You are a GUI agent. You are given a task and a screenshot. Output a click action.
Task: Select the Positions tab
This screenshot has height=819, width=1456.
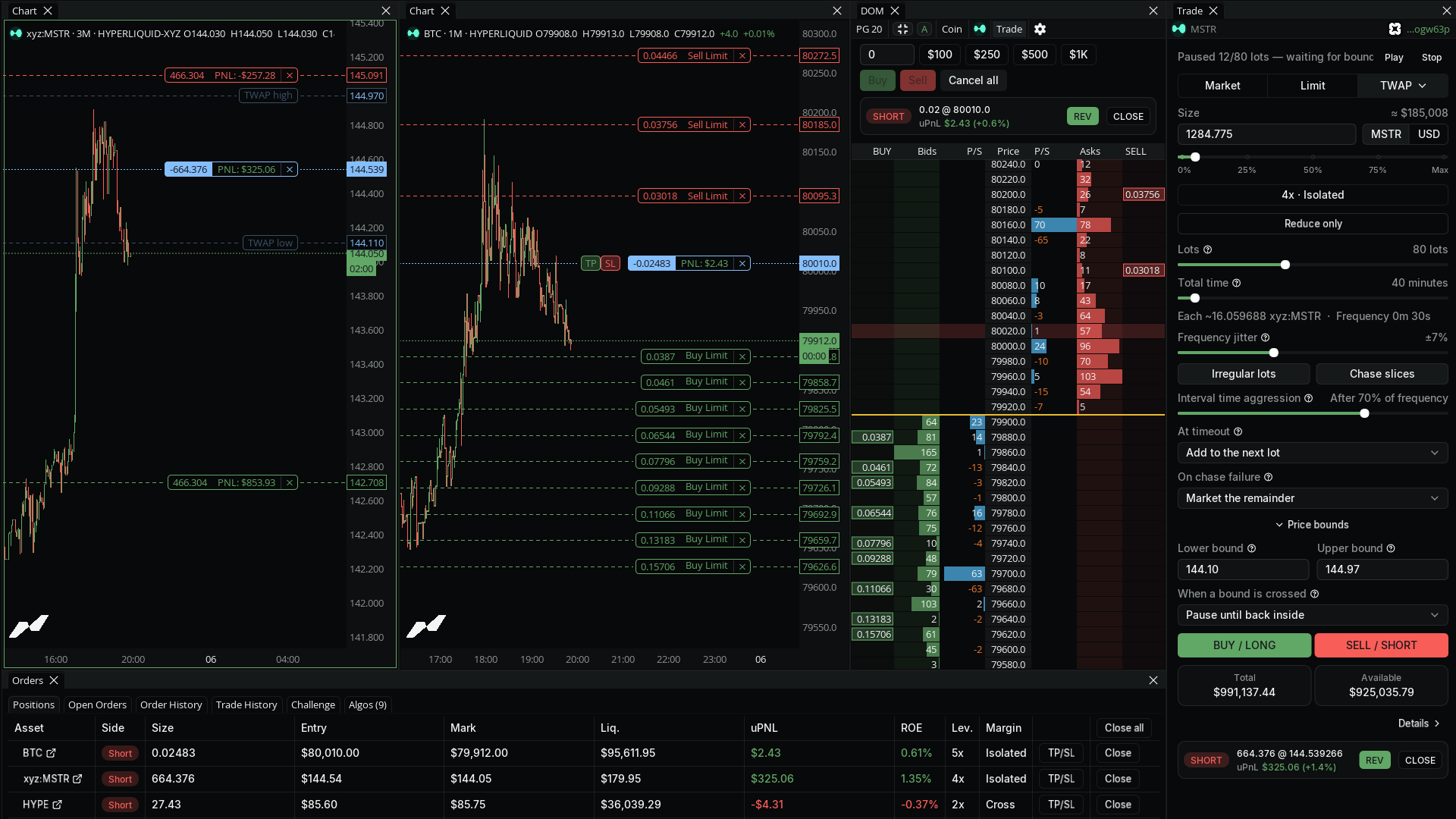pos(33,705)
